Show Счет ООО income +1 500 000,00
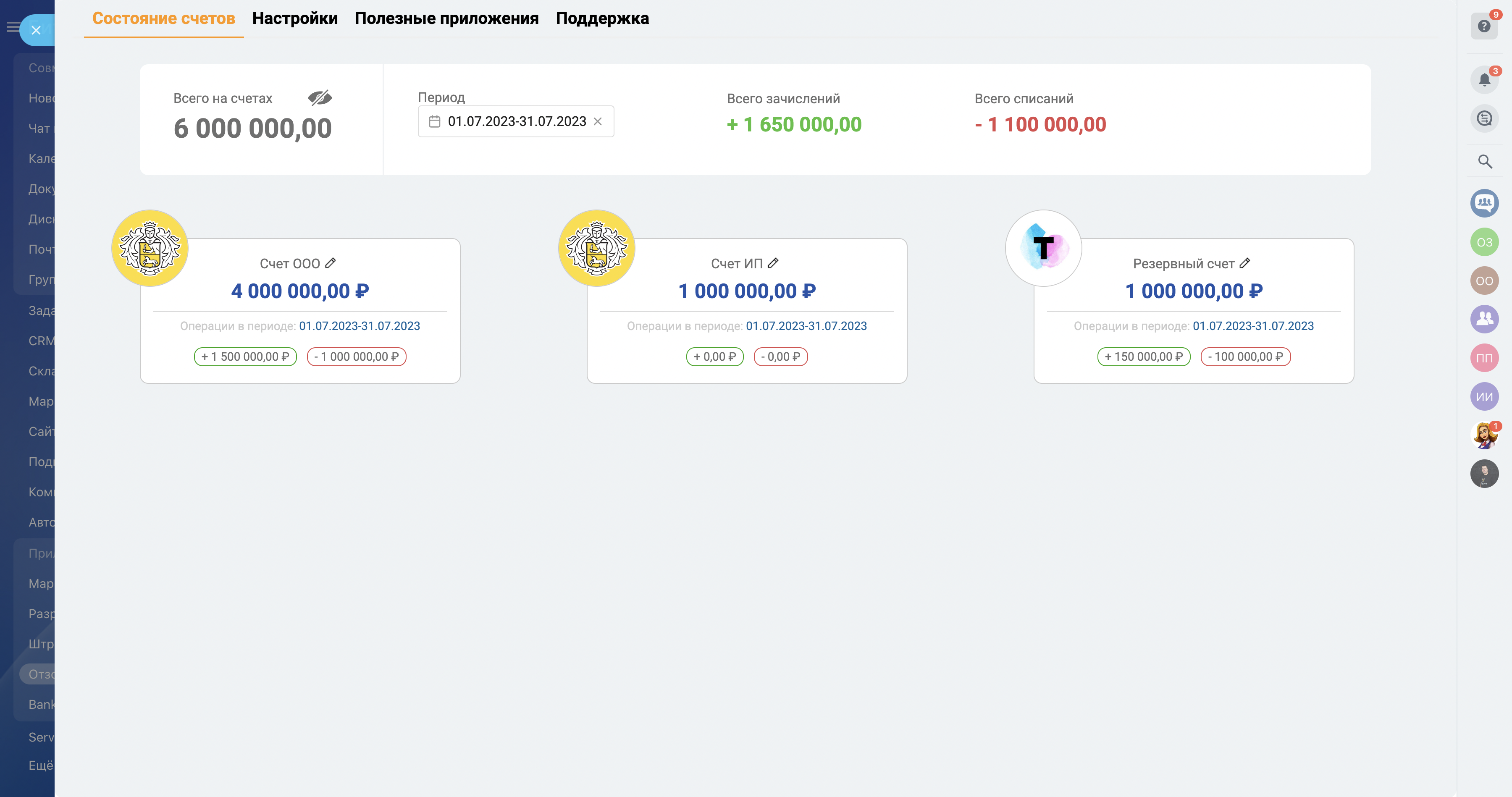The width and height of the screenshot is (1512, 797). point(245,357)
